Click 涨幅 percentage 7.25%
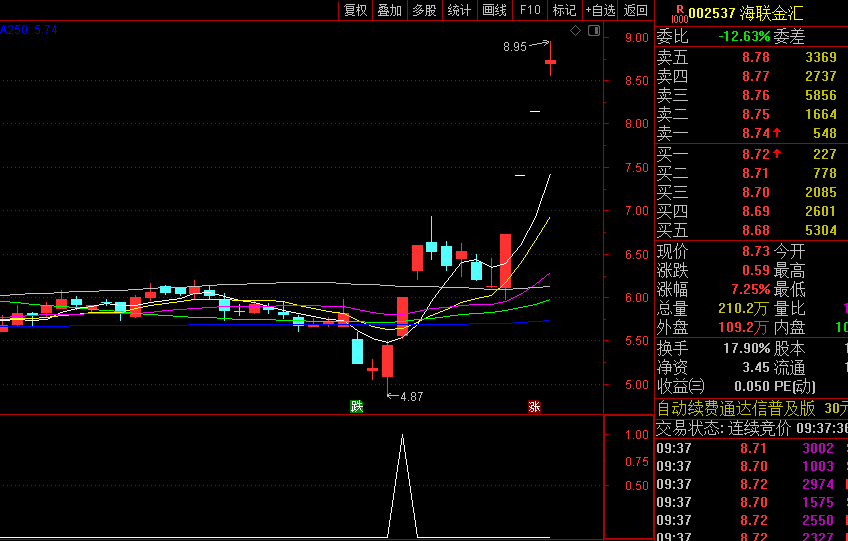The height and width of the screenshot is (541, 848). pyautogui.click(x=751, y=289)
